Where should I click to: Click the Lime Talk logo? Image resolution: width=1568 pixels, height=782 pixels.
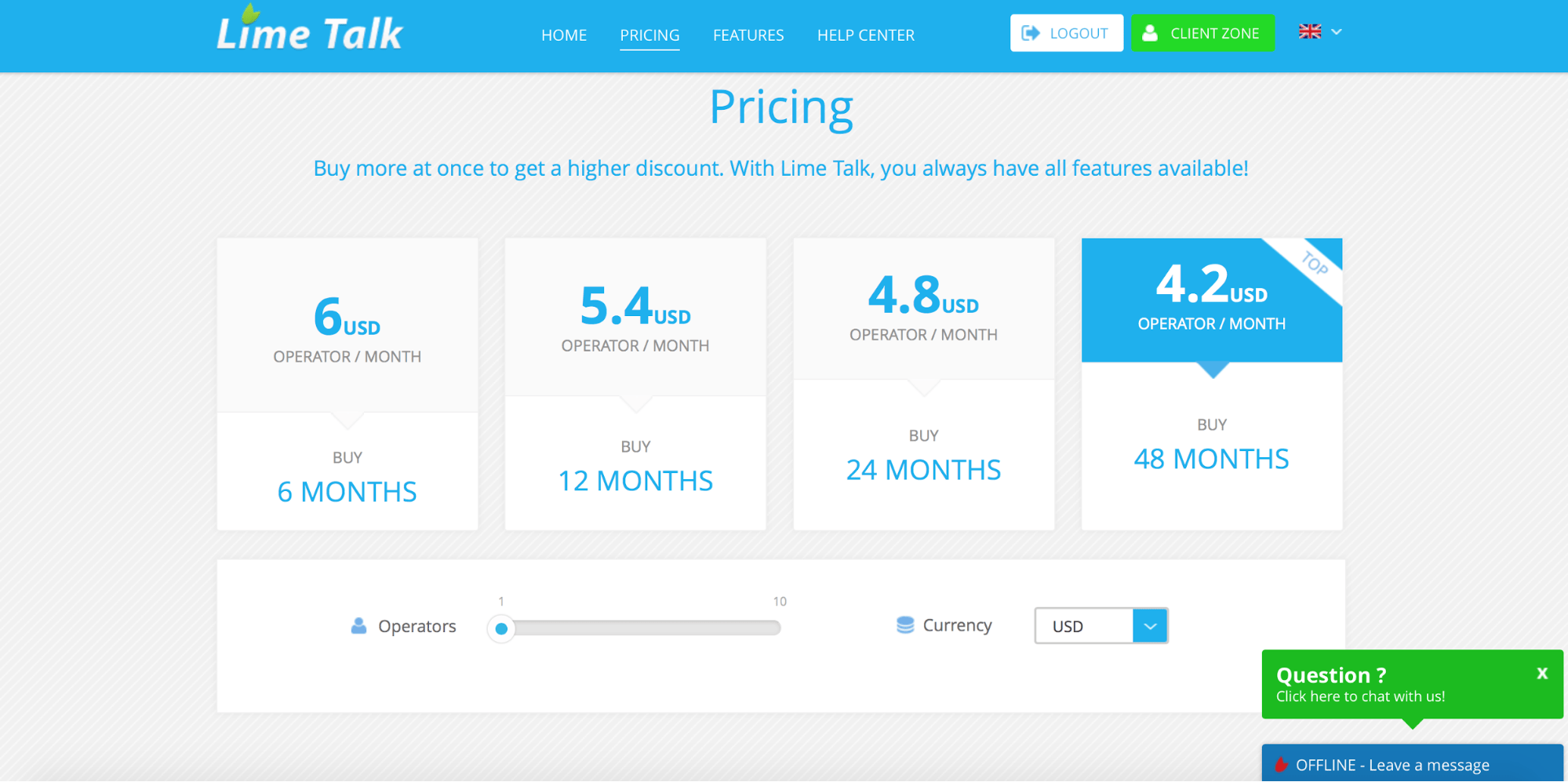(x=309, y=30)
